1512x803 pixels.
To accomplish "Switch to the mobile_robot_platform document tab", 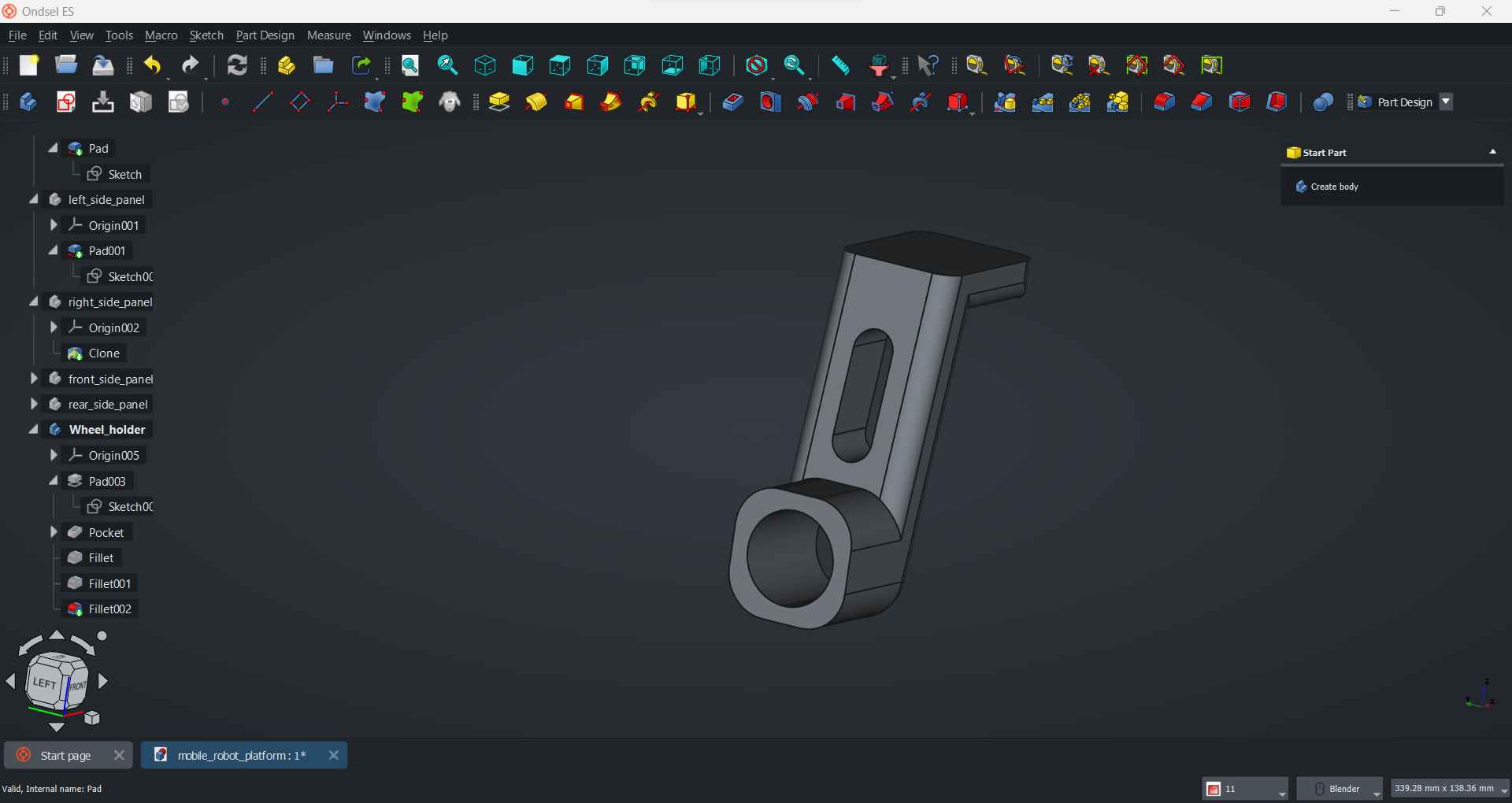I will point(242,756).
